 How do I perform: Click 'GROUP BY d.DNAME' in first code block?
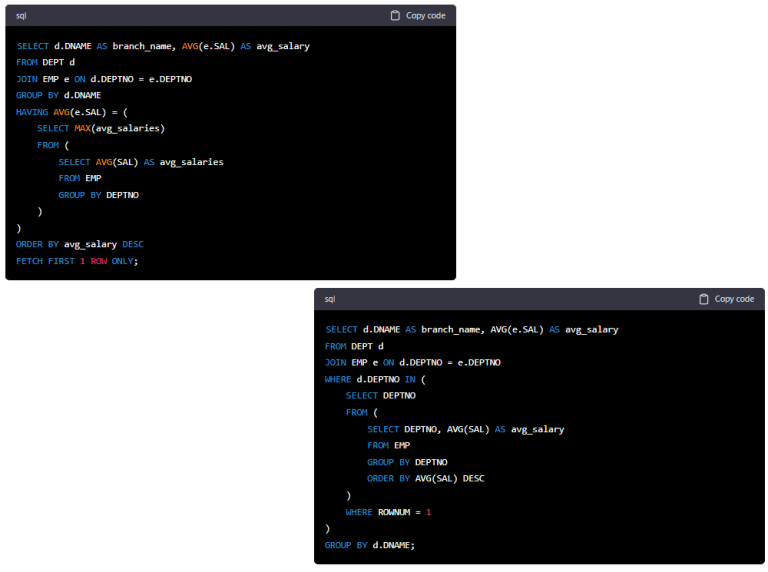(58, 95)
